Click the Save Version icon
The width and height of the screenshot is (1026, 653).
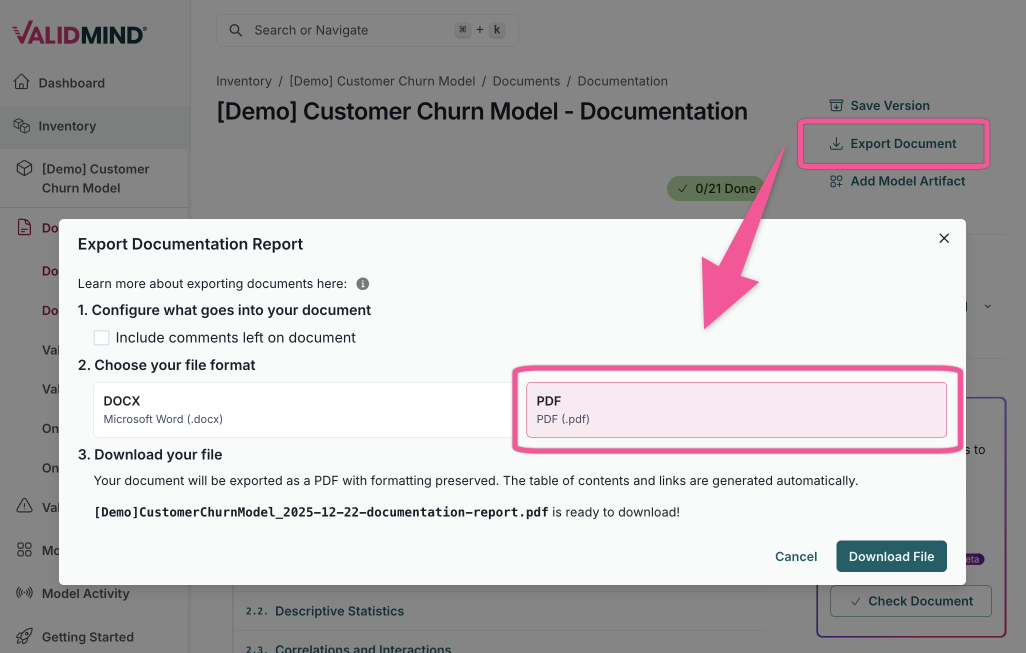pos(837,105)
